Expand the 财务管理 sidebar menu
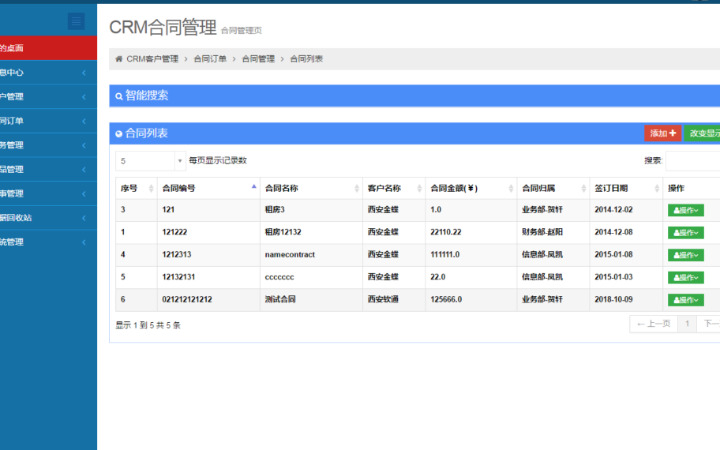This screenshot has width=720, height=450. 48,145
